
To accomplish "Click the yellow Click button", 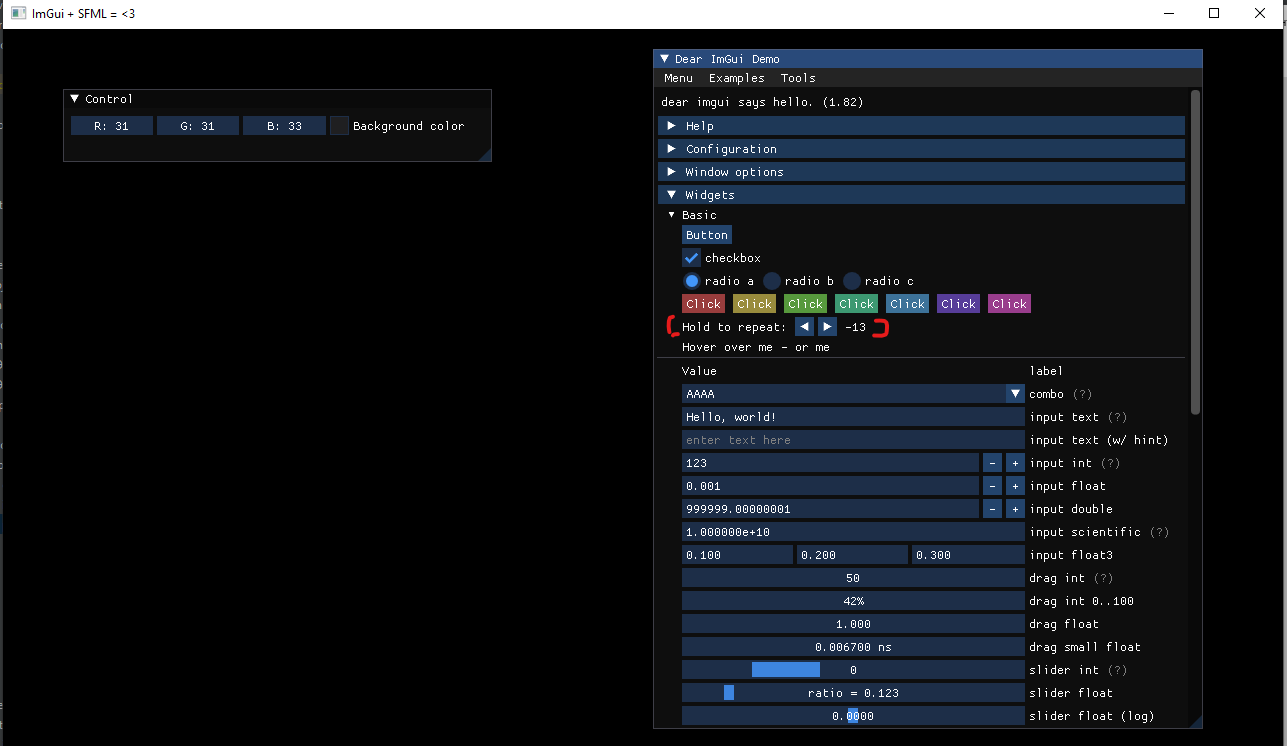I will (x=755, y=304).
